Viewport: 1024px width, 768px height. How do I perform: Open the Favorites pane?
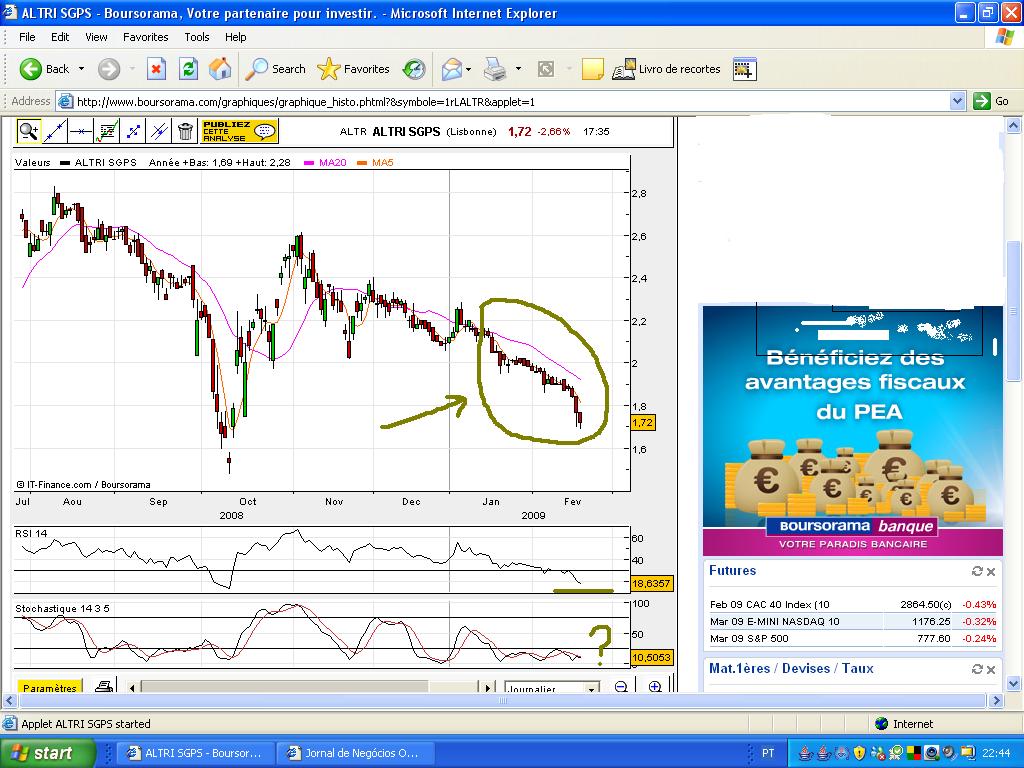coord(353,69)
